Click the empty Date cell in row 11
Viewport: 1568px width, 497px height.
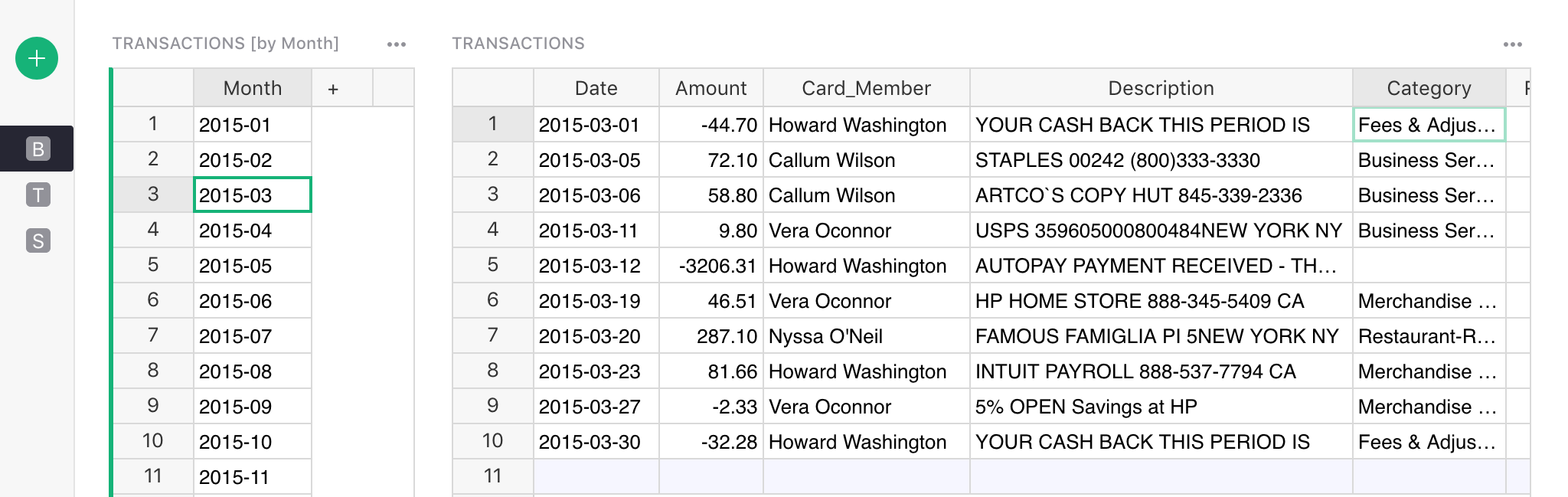click(x=596, y=476)
